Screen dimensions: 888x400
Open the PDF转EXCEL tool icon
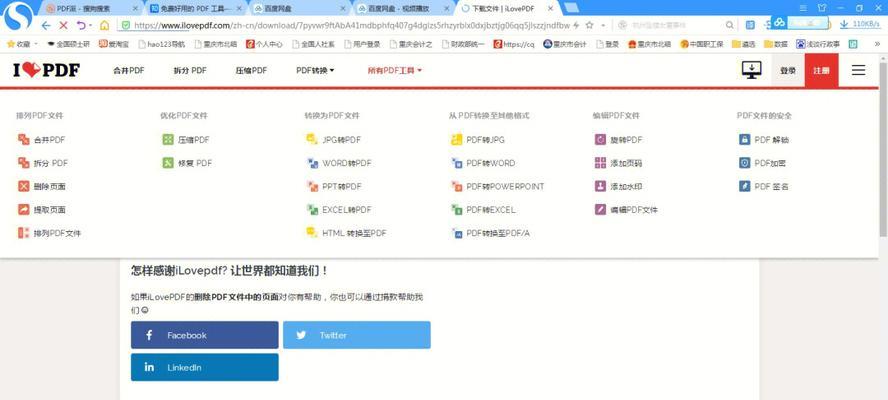(456, 210)
